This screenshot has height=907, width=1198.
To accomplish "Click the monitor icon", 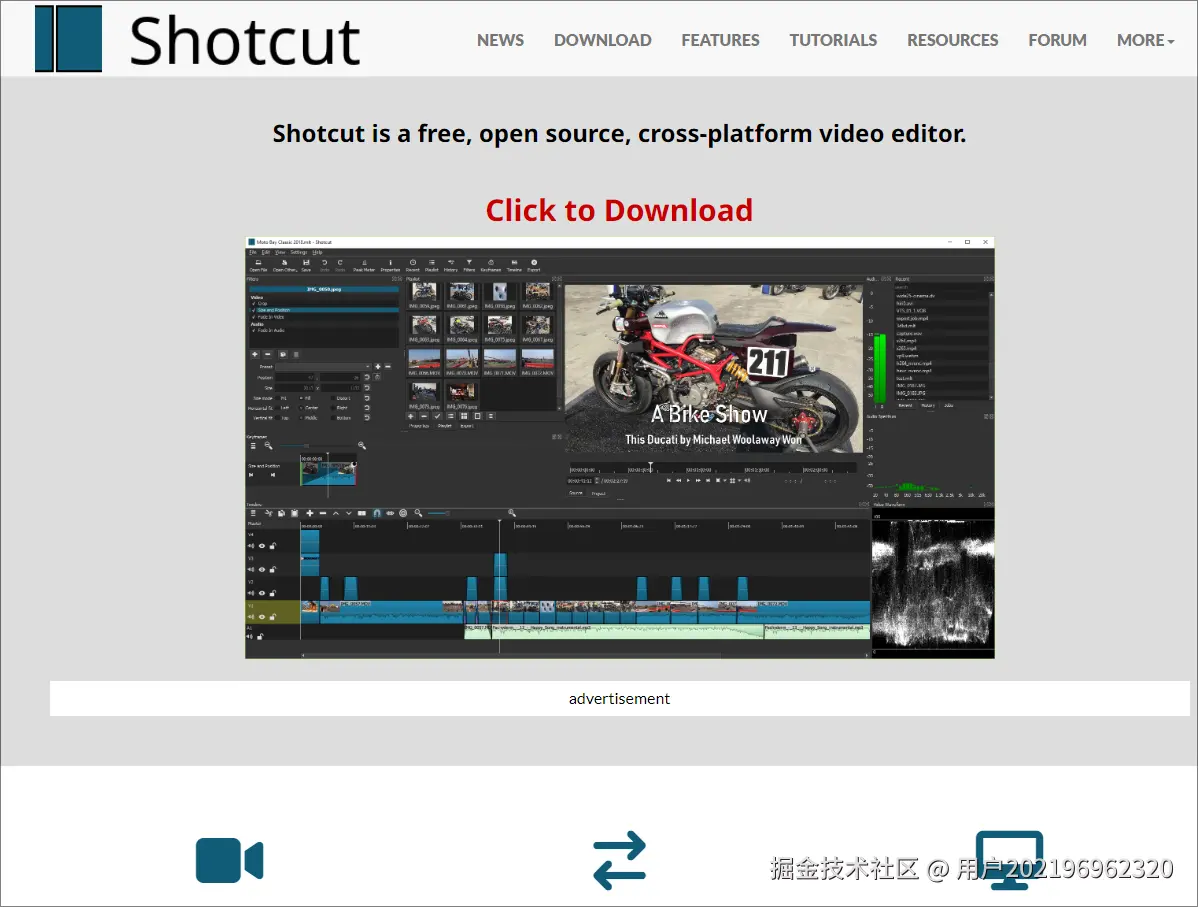I will pos(1009,860).
